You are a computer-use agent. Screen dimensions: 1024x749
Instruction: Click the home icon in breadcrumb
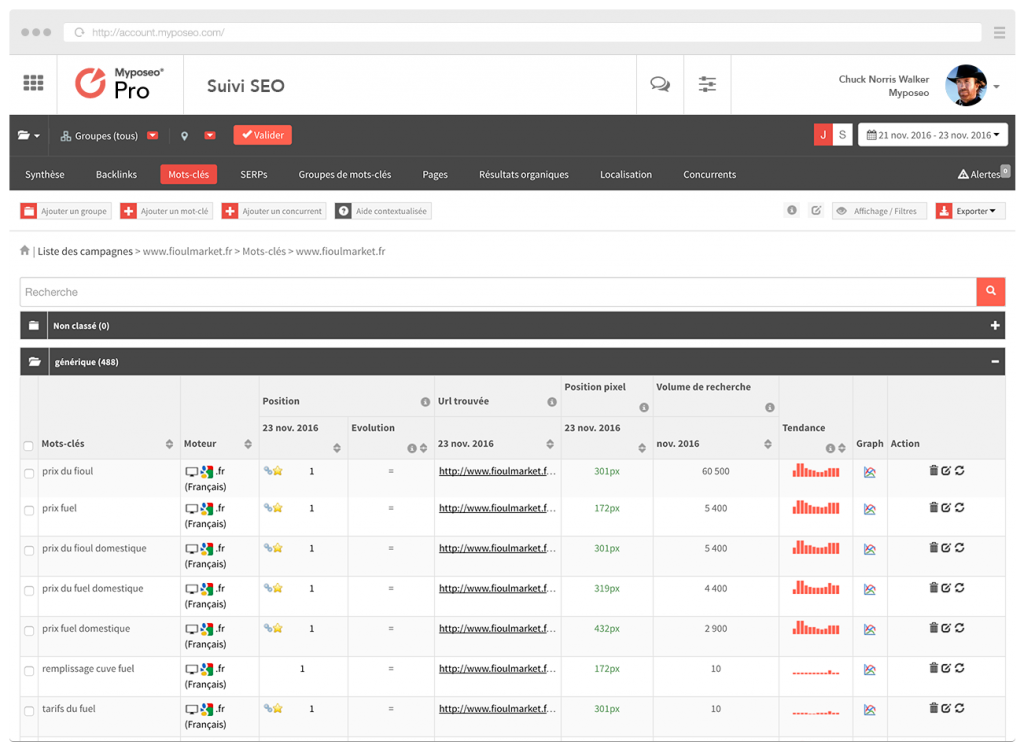click(x=25, y=250)
